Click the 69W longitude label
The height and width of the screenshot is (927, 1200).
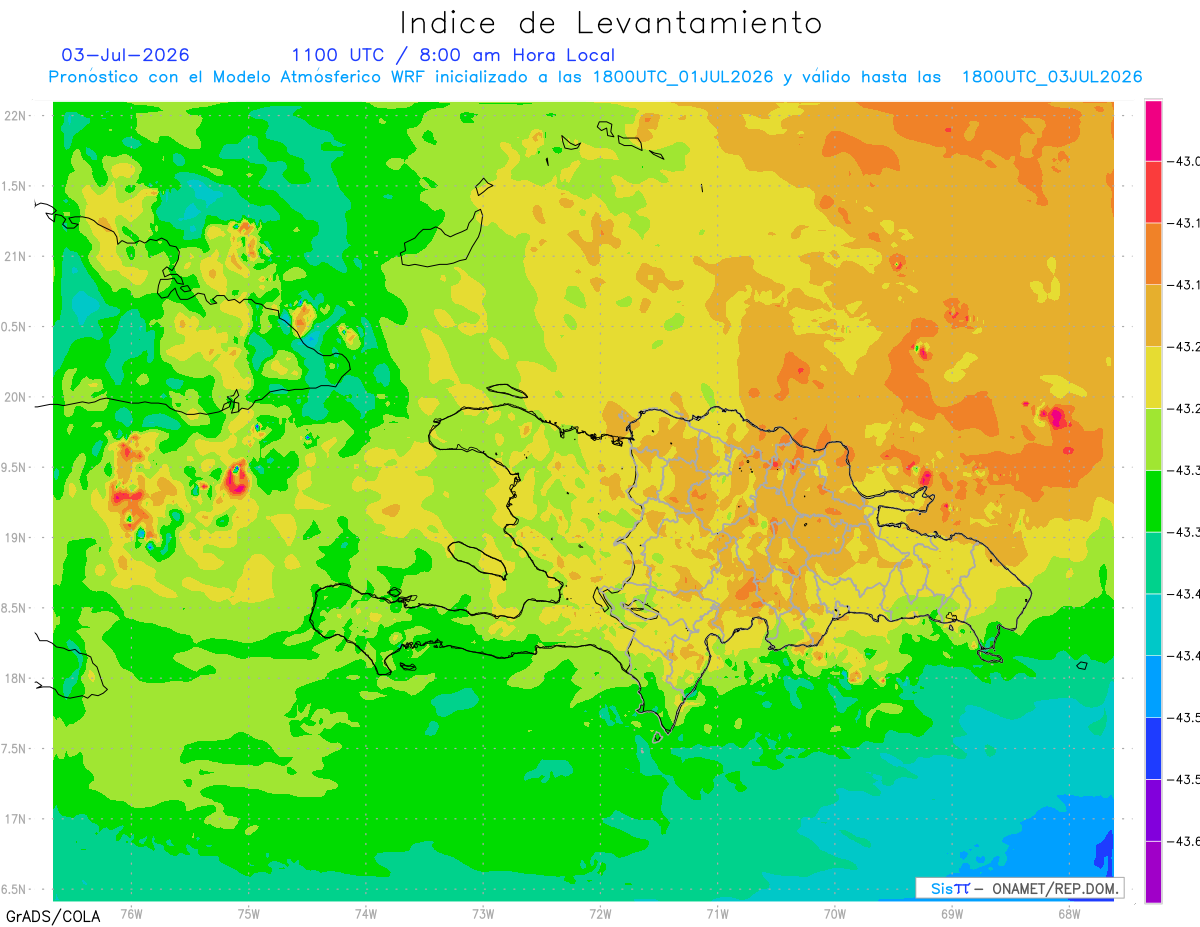click(952, 913)
